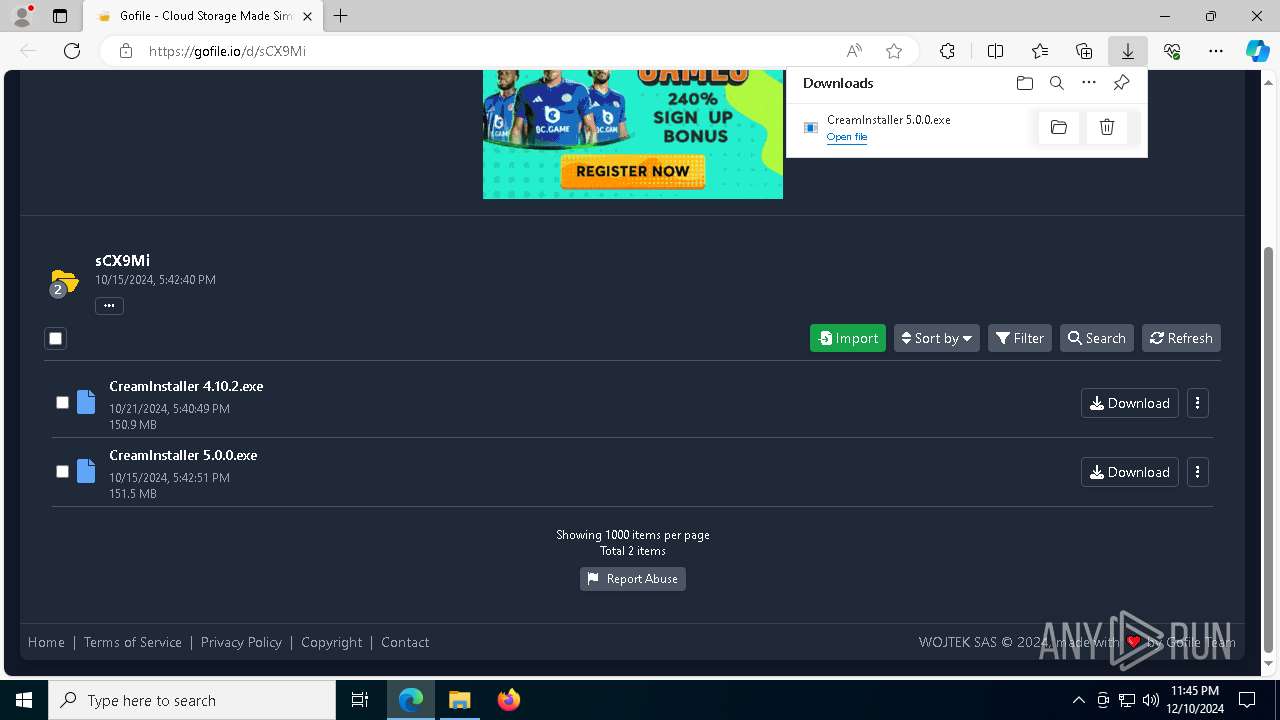
Task: Click the Filter button
Action: pyautogui.click(x=1020, y=338)
